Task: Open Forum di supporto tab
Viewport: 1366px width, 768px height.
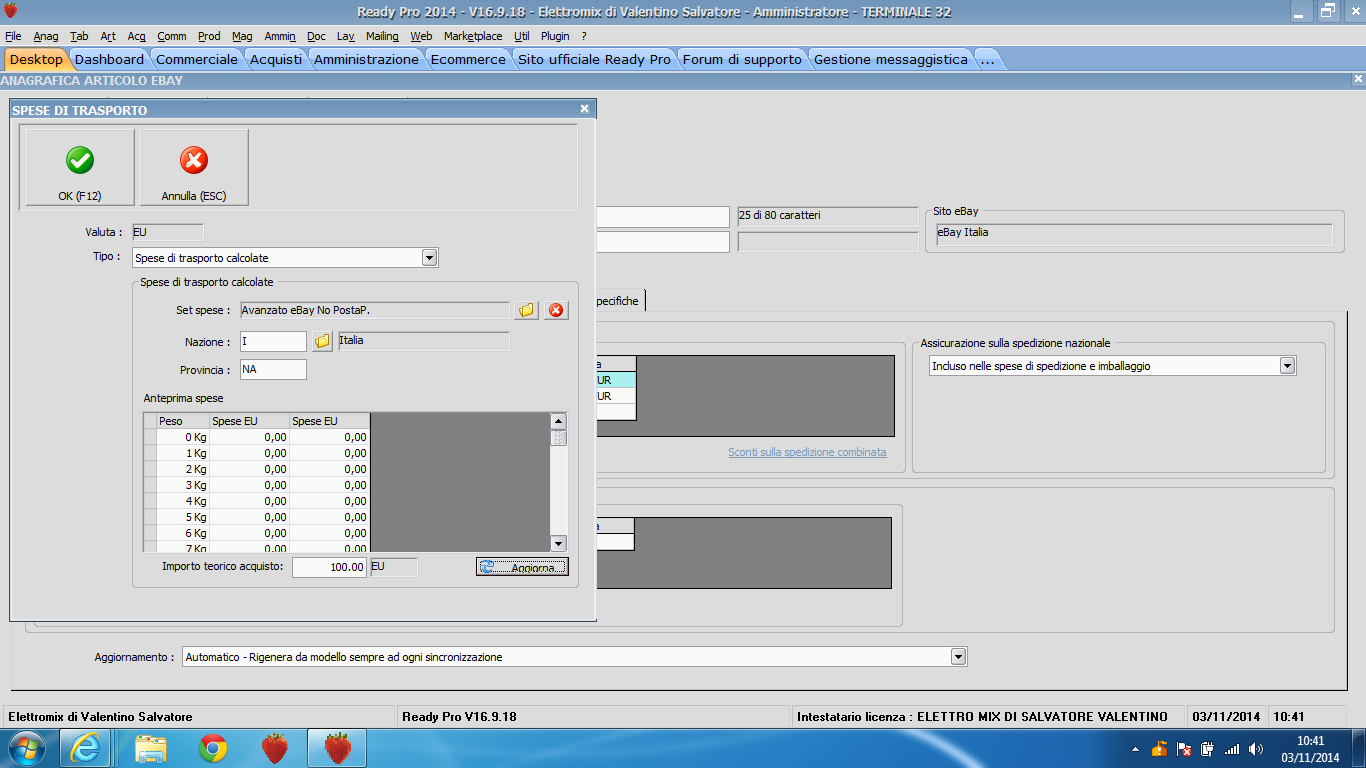Action: (742, 59)
